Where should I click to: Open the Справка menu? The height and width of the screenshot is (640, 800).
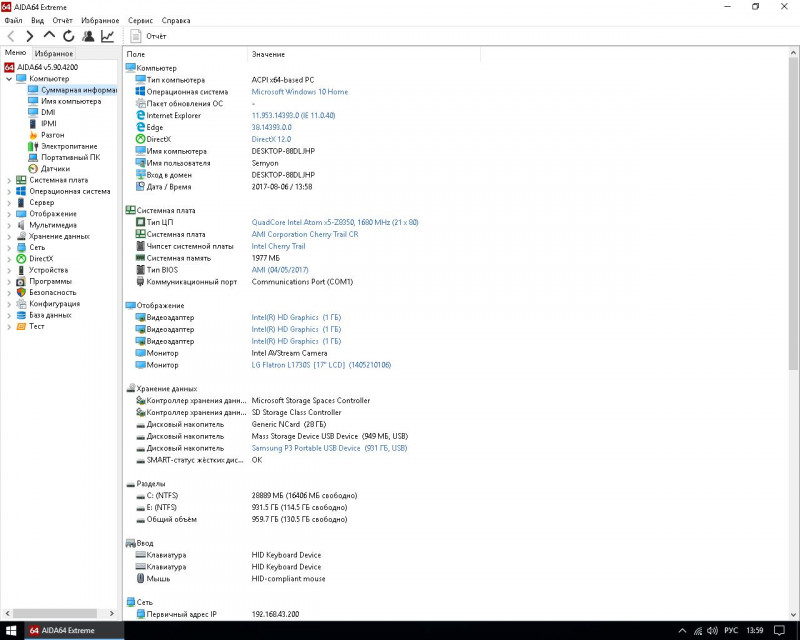click(x=176, y=20)
